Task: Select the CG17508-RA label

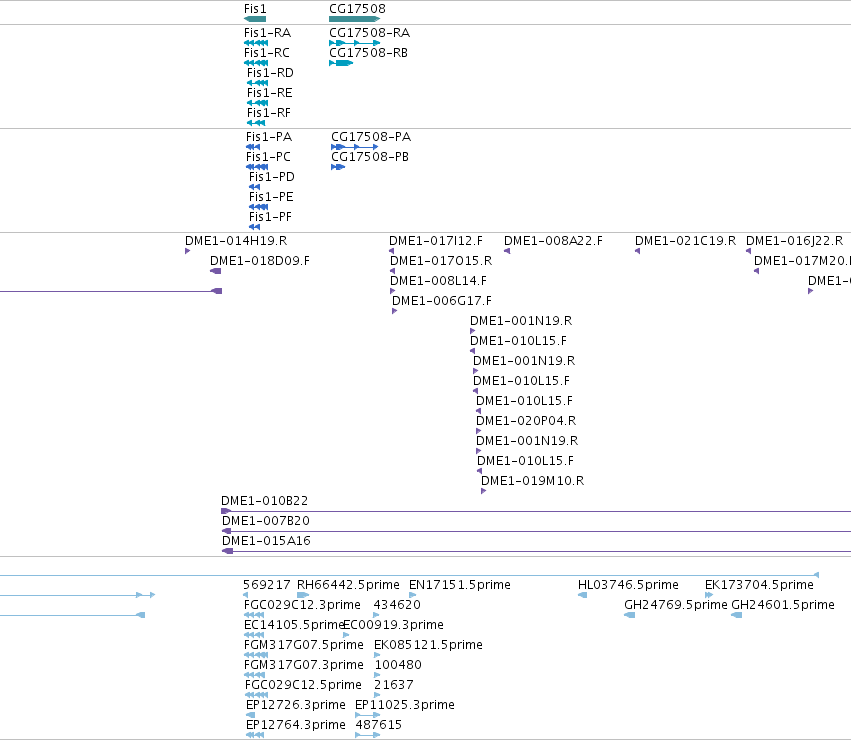Action: (x=370, y=33)
